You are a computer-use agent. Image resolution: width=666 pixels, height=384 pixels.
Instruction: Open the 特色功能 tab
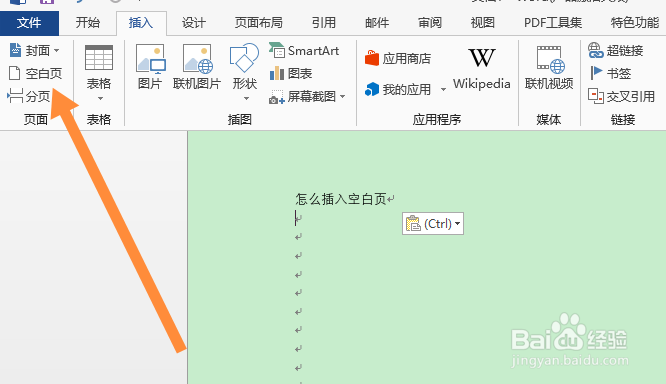[x=635, y=23]
